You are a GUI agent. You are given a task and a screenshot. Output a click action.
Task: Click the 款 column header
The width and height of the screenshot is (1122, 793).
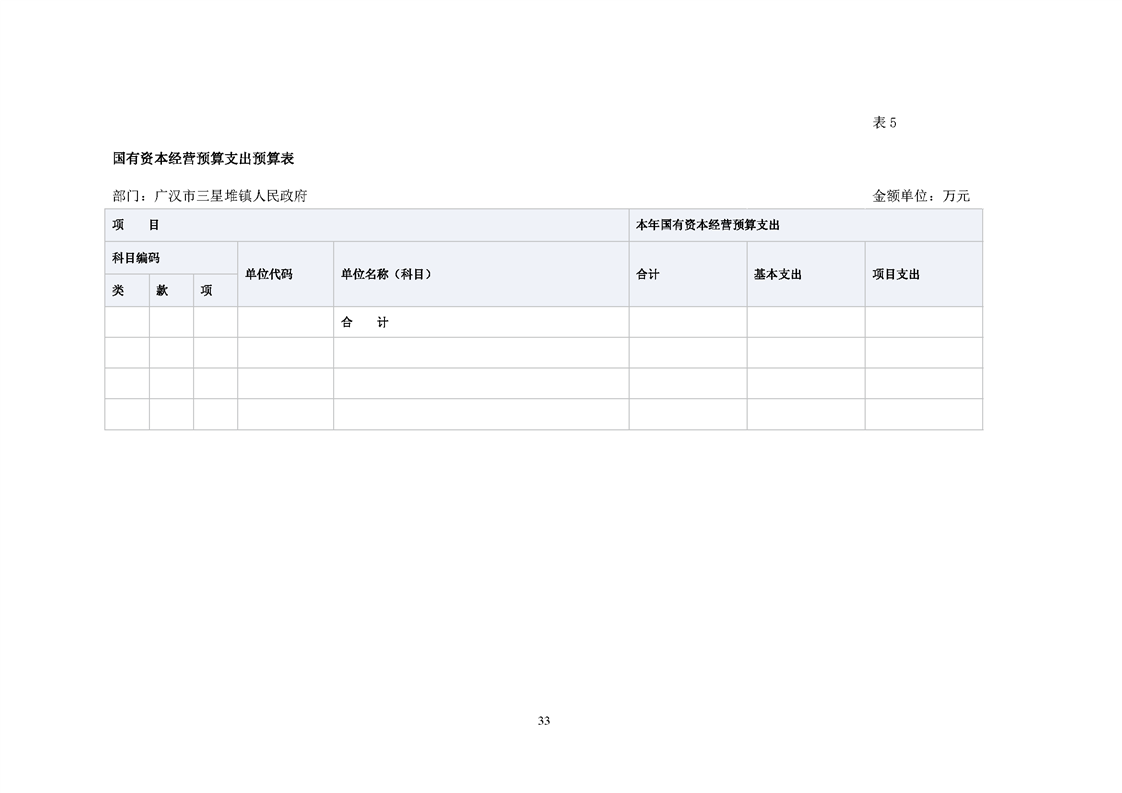(171, 290)
